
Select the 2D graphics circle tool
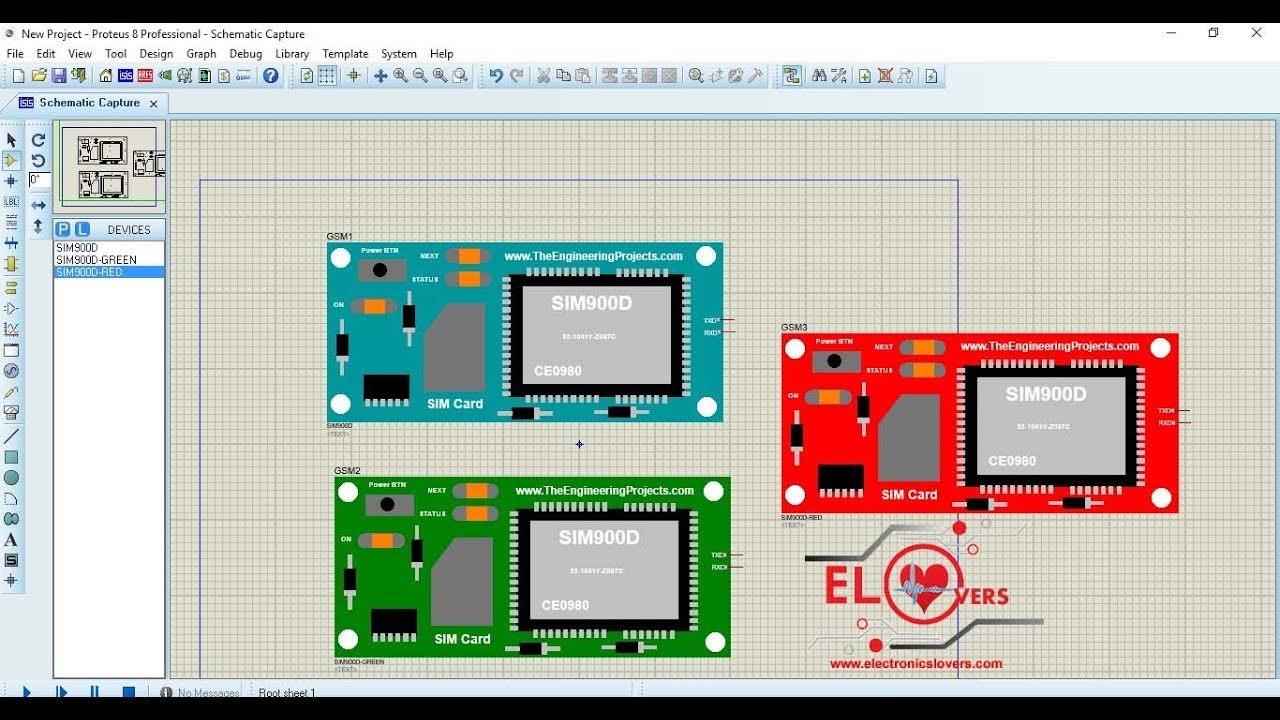point(11,478)
